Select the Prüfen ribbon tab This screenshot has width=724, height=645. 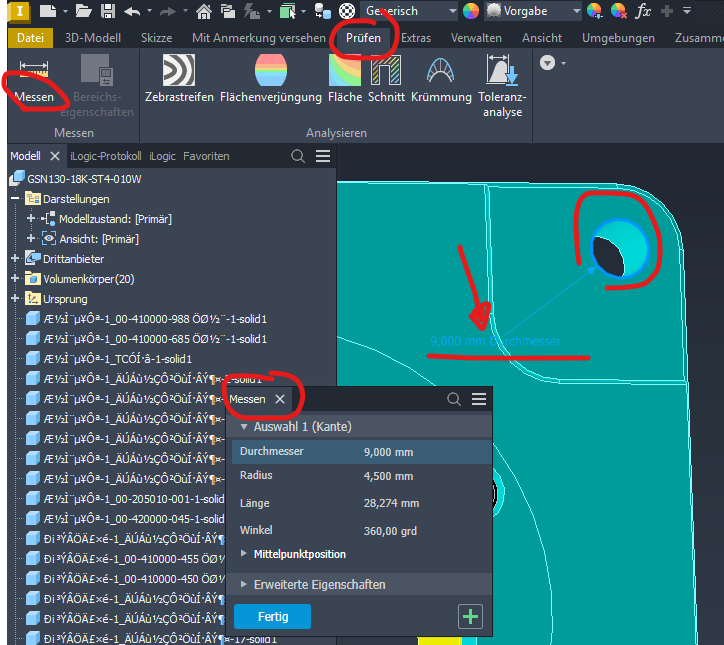(363, 38)
